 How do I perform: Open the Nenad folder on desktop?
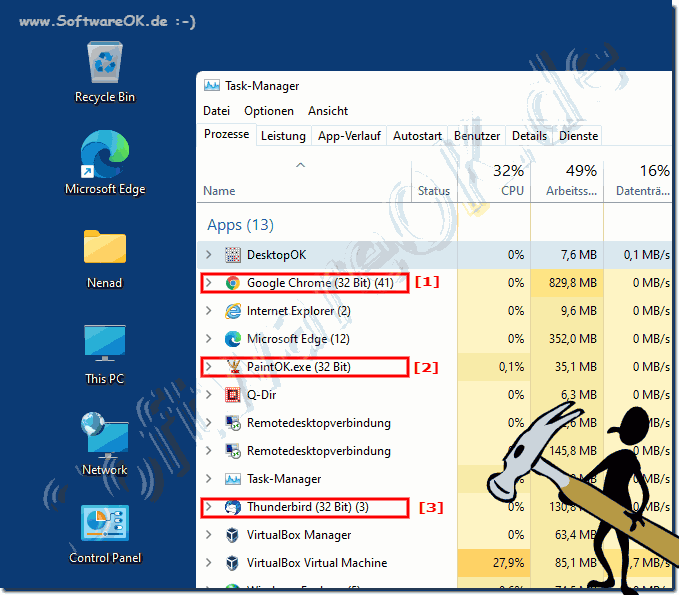105,259
